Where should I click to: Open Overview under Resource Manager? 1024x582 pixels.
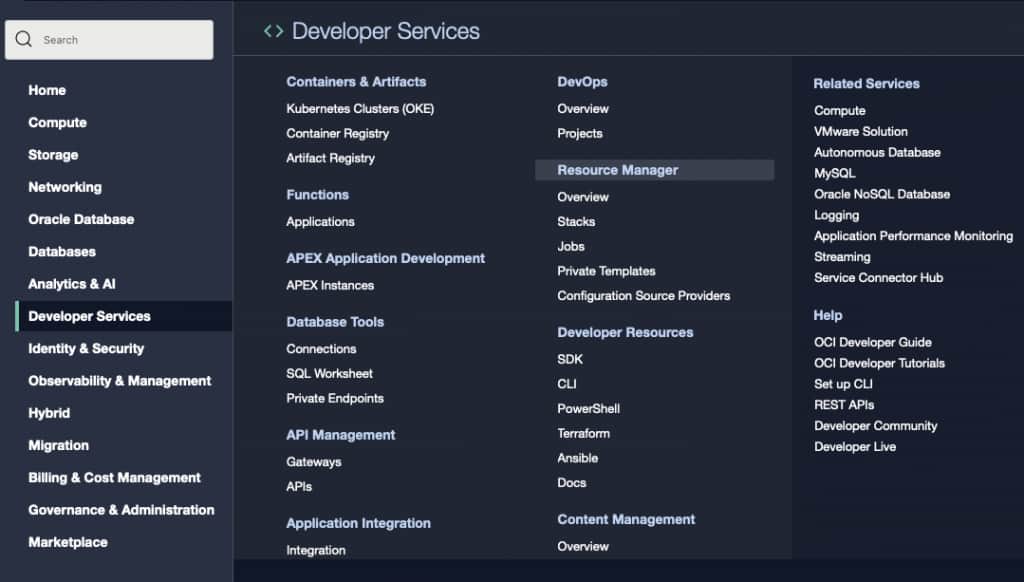click(583, 197)
